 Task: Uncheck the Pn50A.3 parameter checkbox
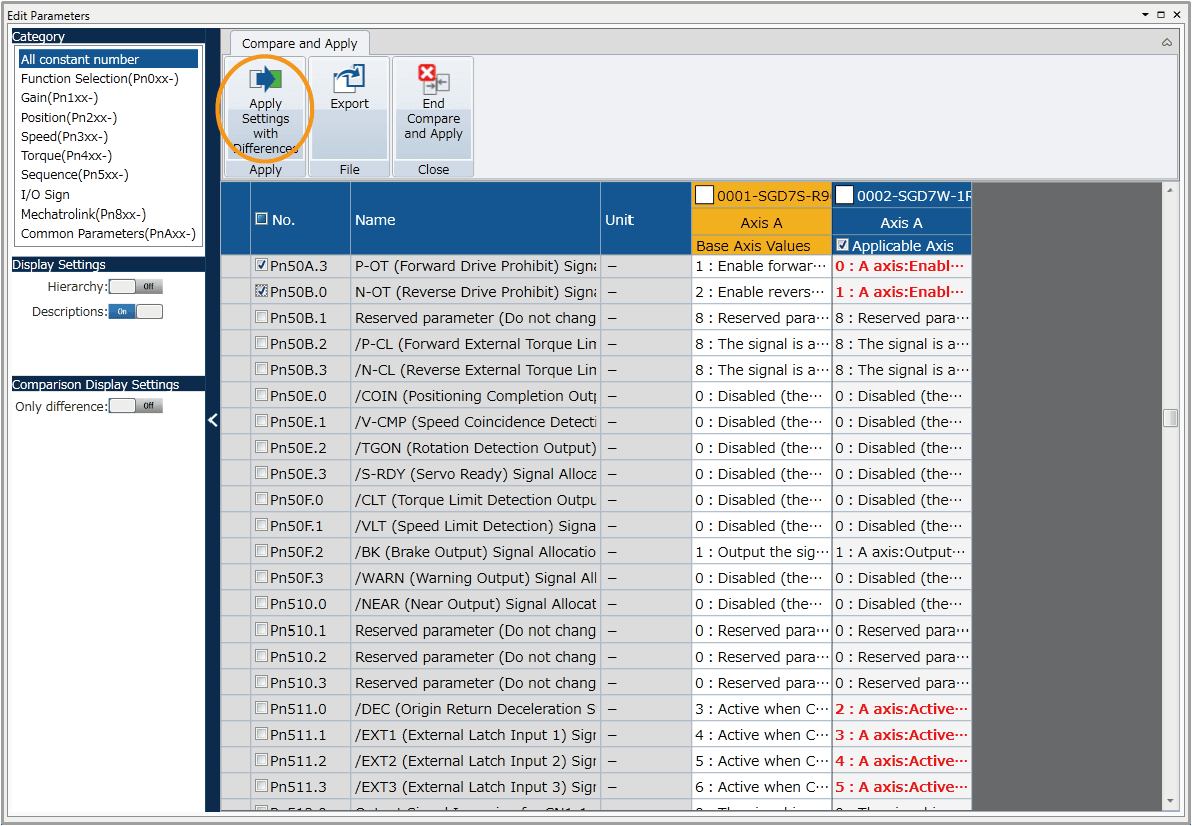click(x=262, y=266)
